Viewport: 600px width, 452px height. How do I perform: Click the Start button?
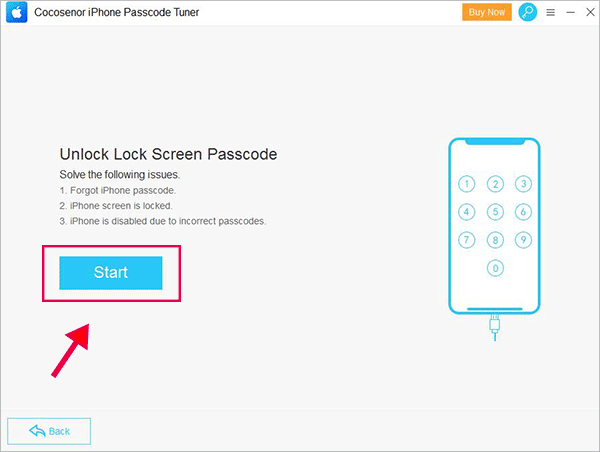click(111, 273)
